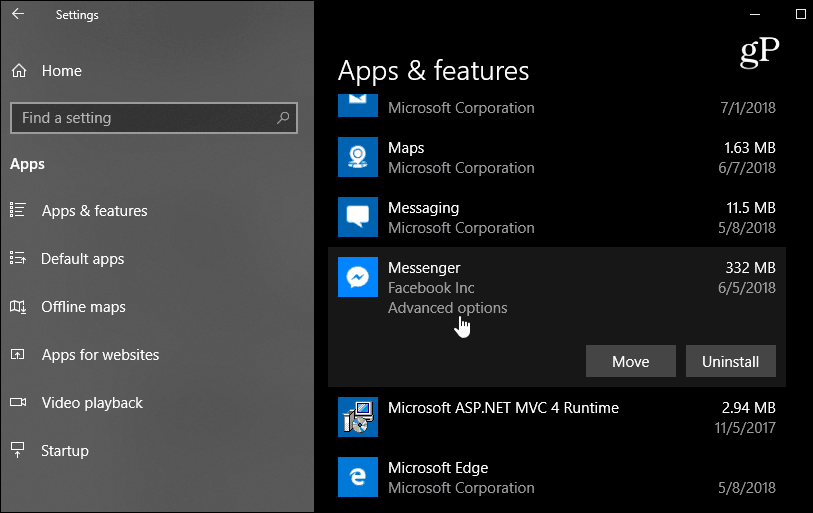Click the 2.94 MB size value
This screenshot has height=513, width=813.
(x=749, y=408)
